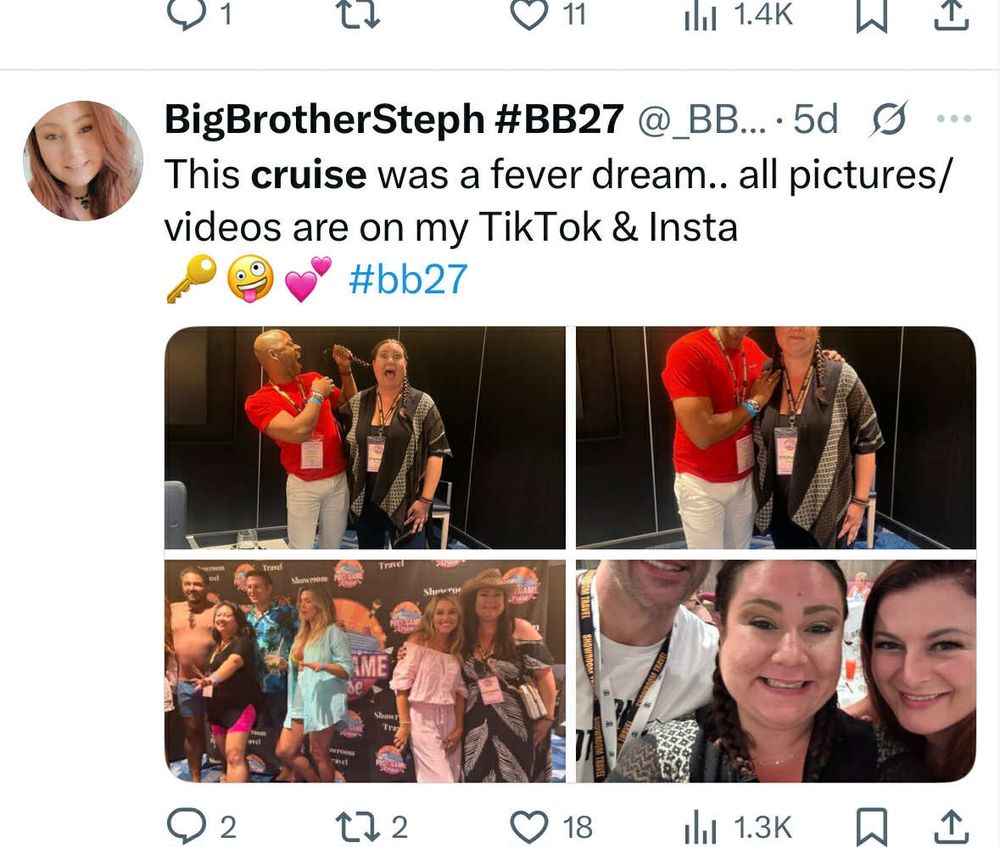Viewport: 1000px width, 847px height.
Task: Open BigBrotherSteph #BB27 profile name
Action: pos(394,119)
